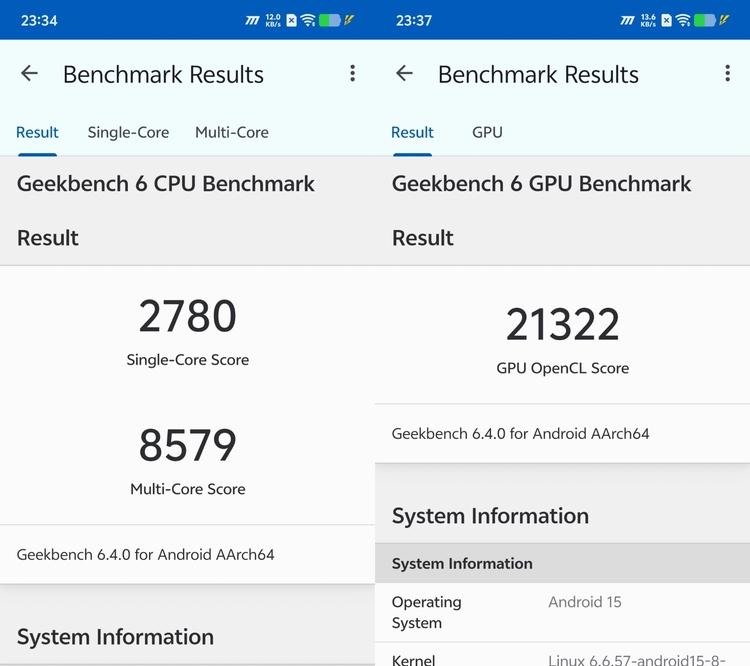Viewport: 750px width, 666px height.
Task: Select the Single-Core Score label
Action: [188, 360]
